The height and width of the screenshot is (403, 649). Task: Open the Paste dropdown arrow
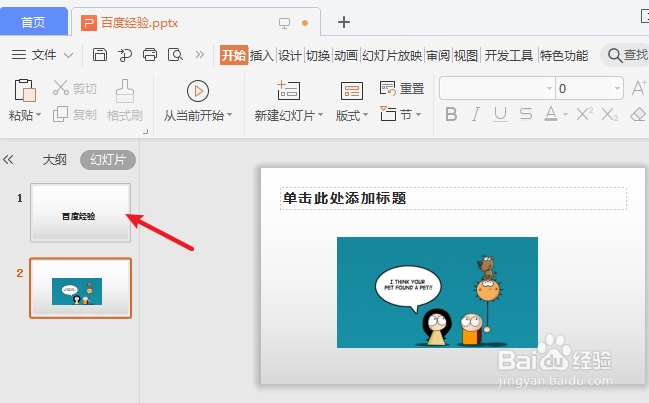[x=39, y=115]
